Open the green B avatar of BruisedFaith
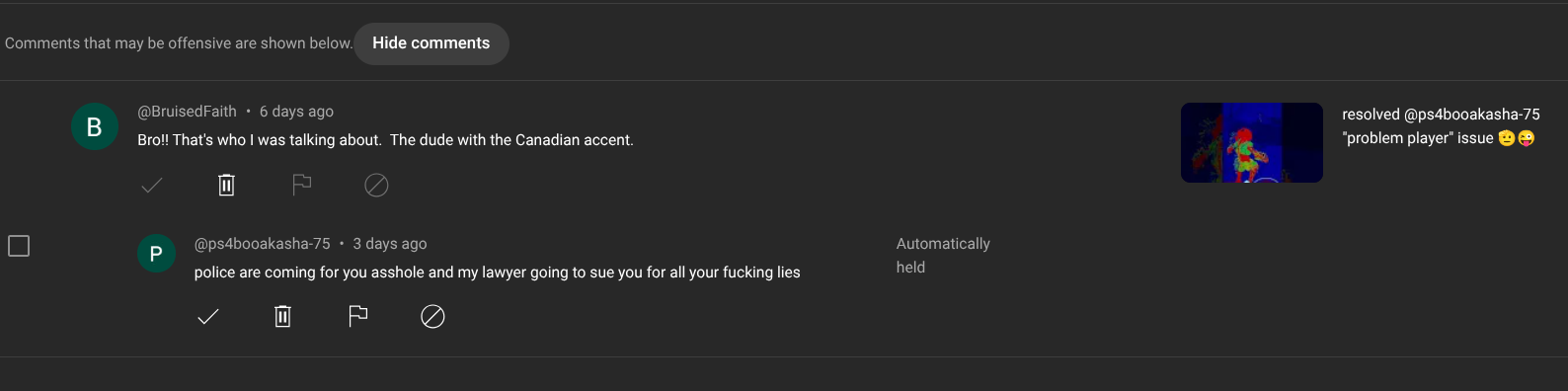Screen dimensions: 1568x391 95,126
